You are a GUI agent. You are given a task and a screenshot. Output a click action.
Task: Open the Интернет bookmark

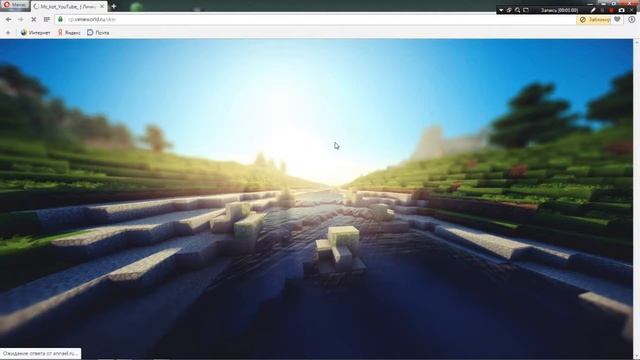click(x=36, y=33)
